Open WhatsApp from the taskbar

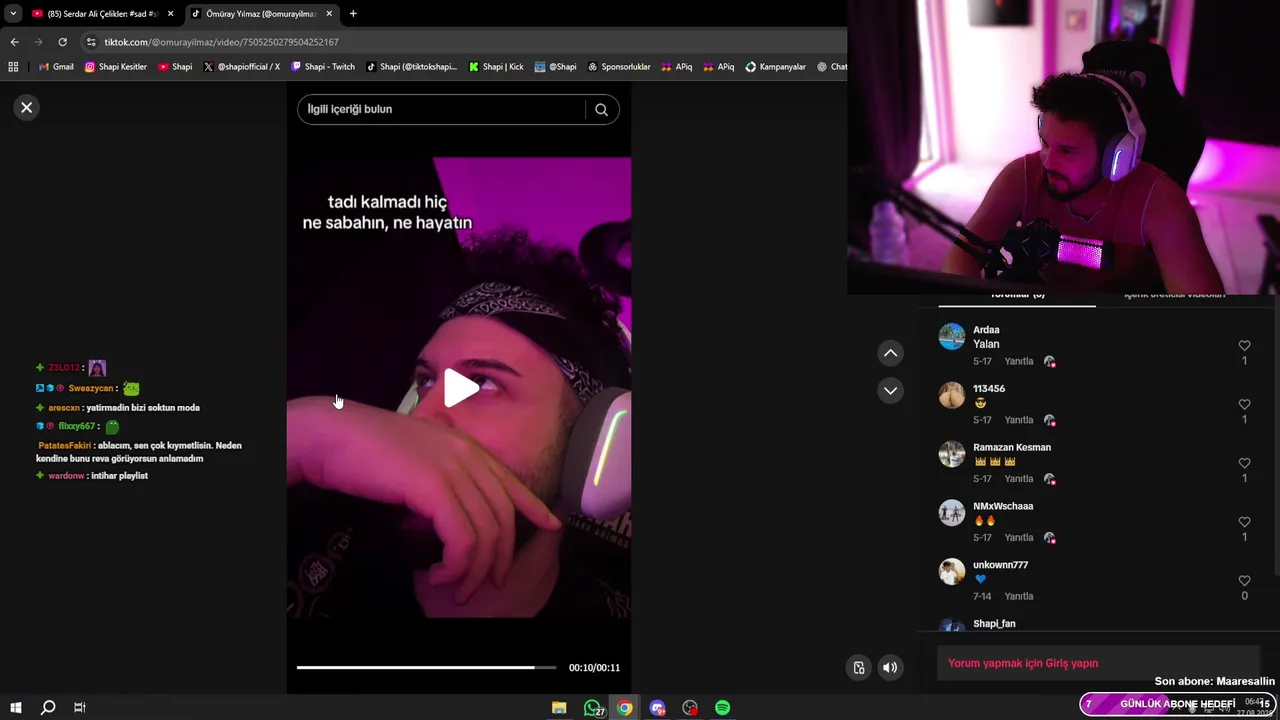pos(593,708)
